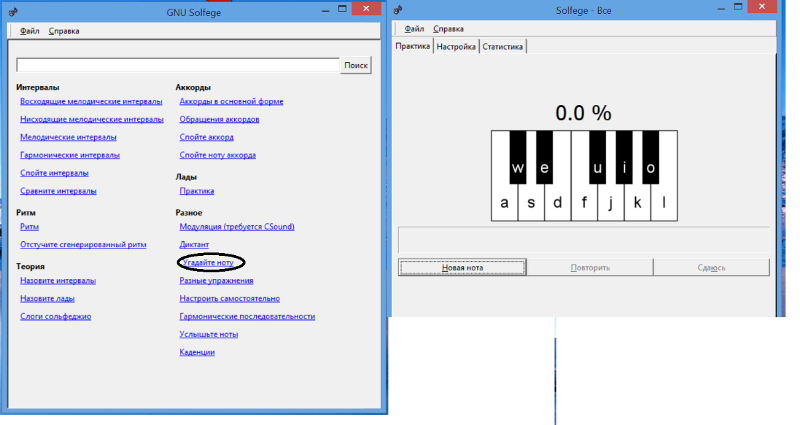Click the white piano key labeled a
Image resolution: width=800 pixels, height=425 pixels.
click(x=504, y=203)
